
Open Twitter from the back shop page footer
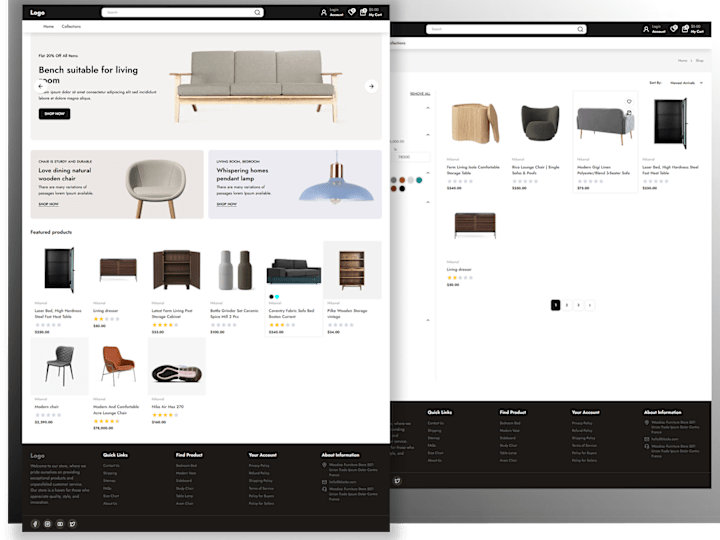pyautogui.click(x=397, y=481)
